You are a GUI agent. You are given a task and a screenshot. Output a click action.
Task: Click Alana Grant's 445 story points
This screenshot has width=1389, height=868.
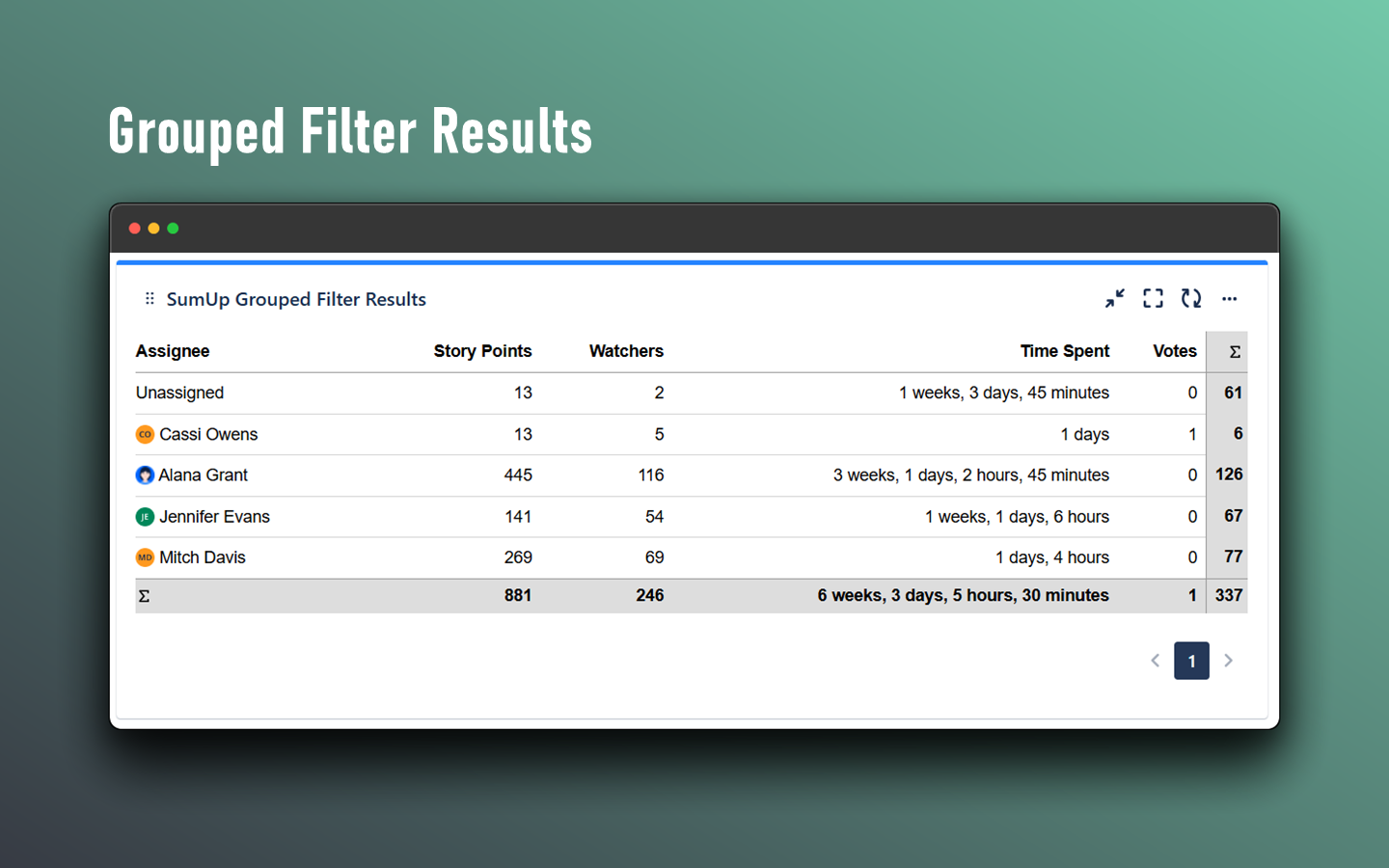pyautogui.click(x=518, y=475)
